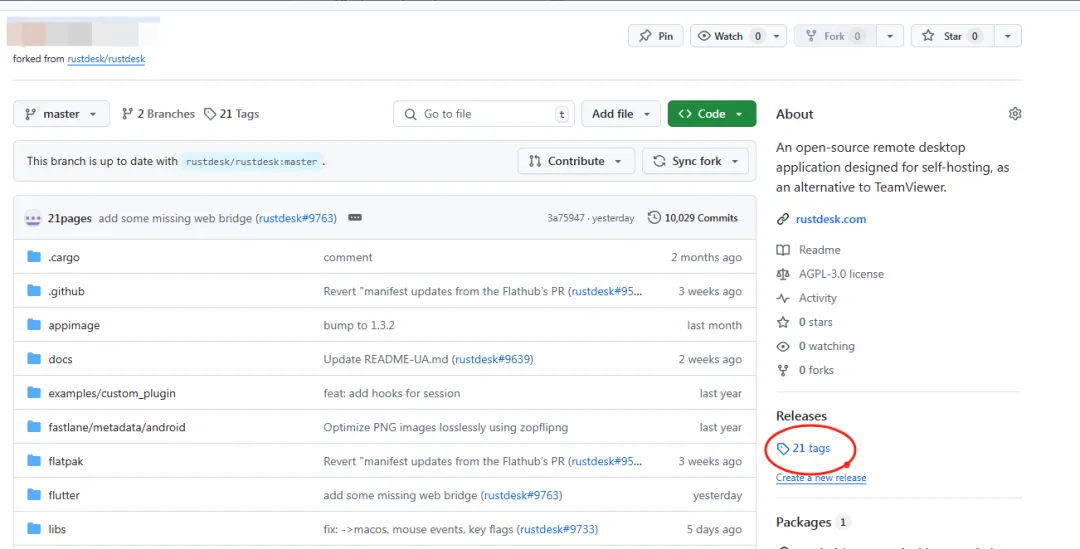Click Create a new release link
The image size is (1080, 549).
click(821, 477)
